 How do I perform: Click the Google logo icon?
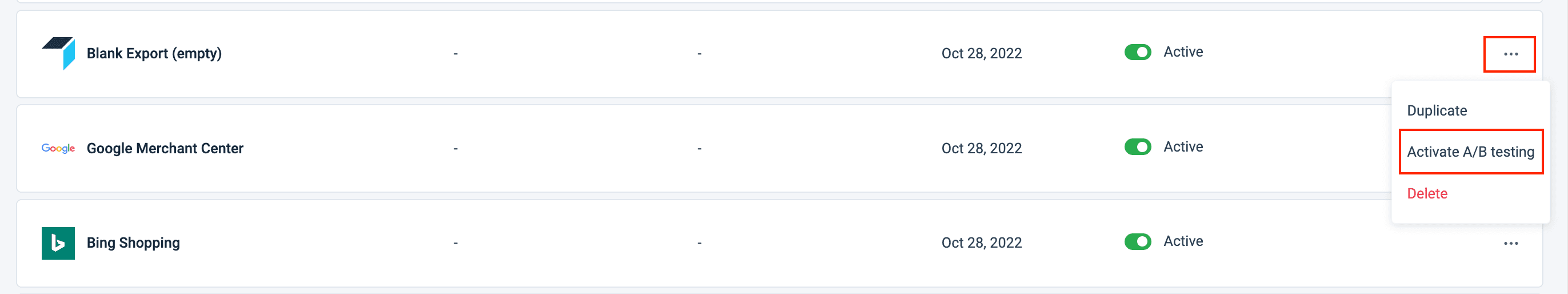(x=58, y=148)
